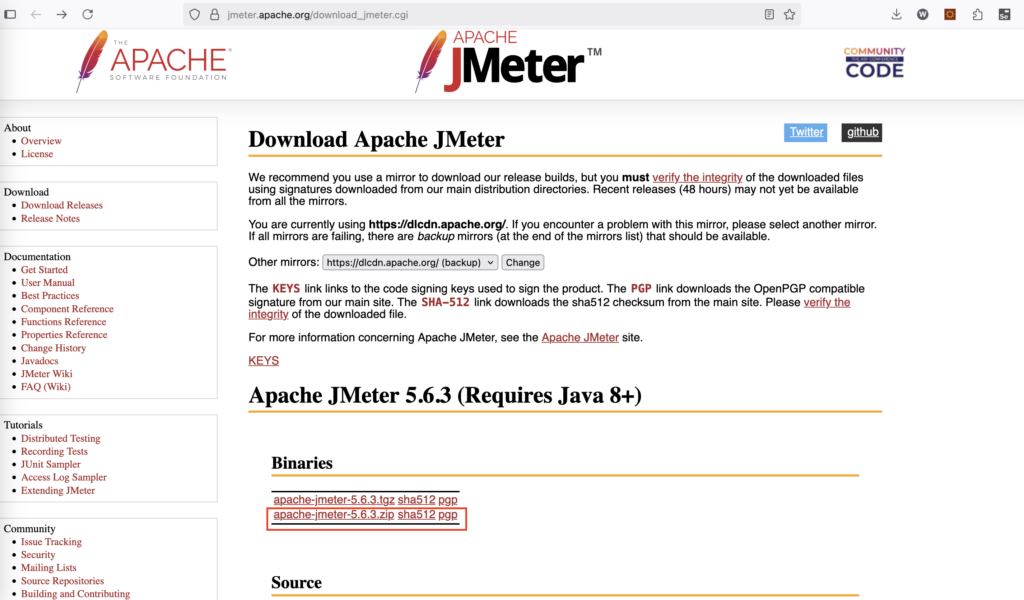Image resolution: width=1024 pixels, height=600 pixels.
Task: Open pgp link for the zip binary
Action: [x=447, y=515]
